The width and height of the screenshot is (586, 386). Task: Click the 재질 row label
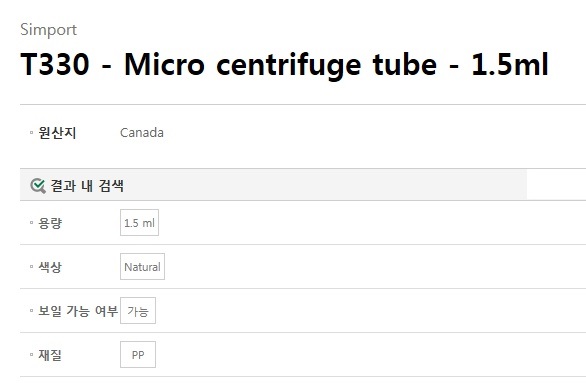tap(50, 355)
